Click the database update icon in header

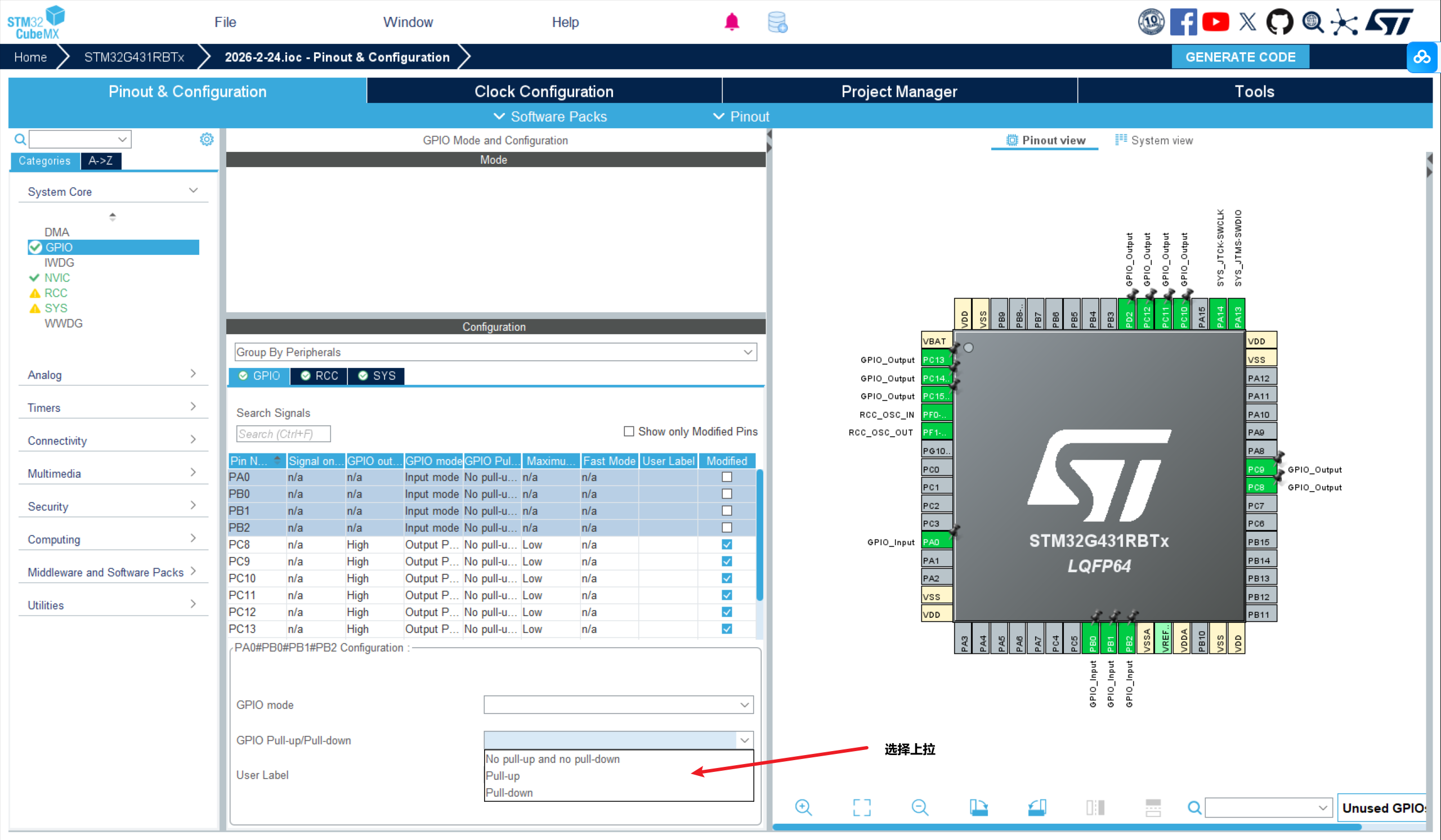[777, 23]
